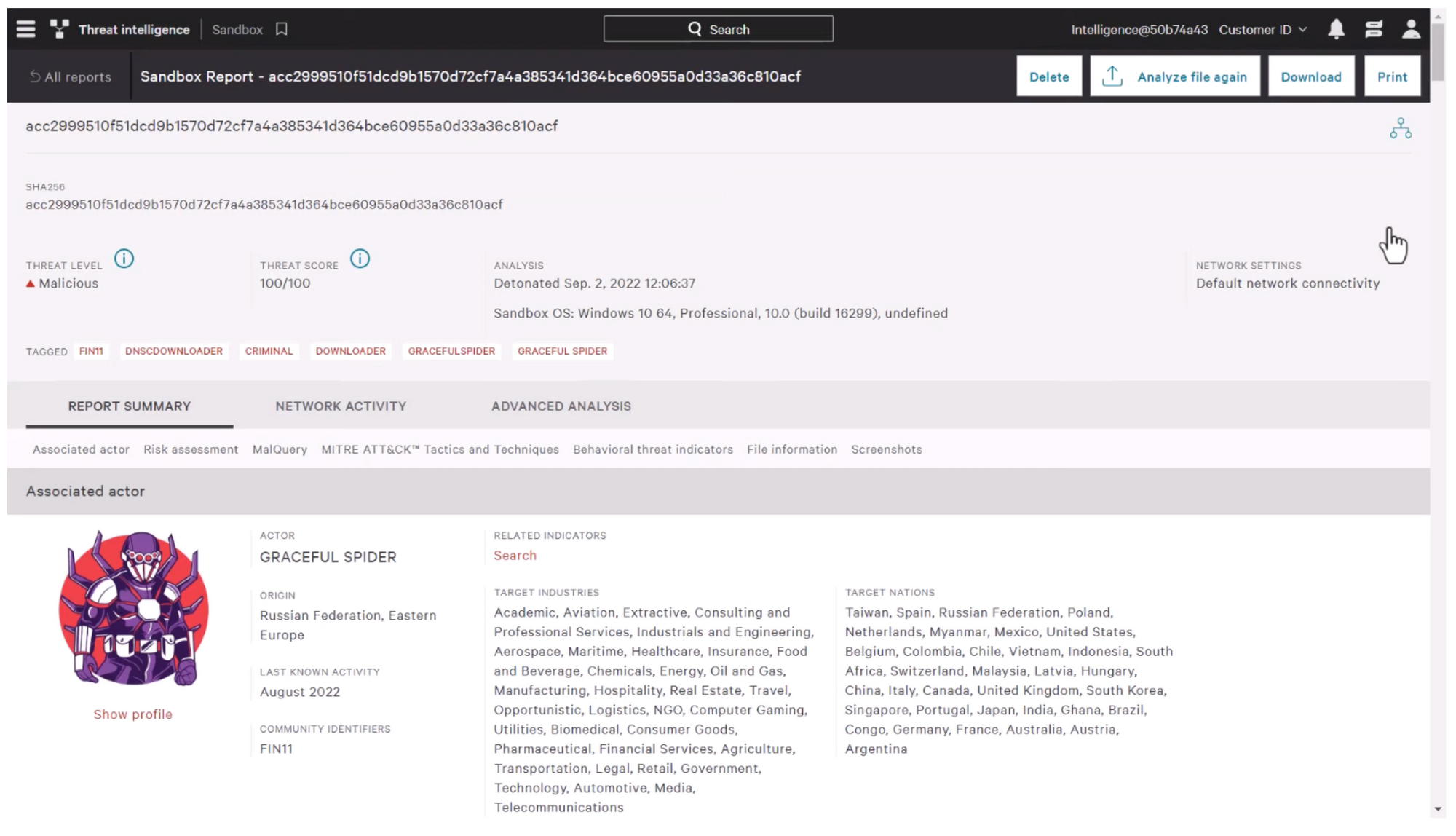This screenshot has width=1456, height=836.
Task: Jump to the Associated actor section
Action: 81,449
